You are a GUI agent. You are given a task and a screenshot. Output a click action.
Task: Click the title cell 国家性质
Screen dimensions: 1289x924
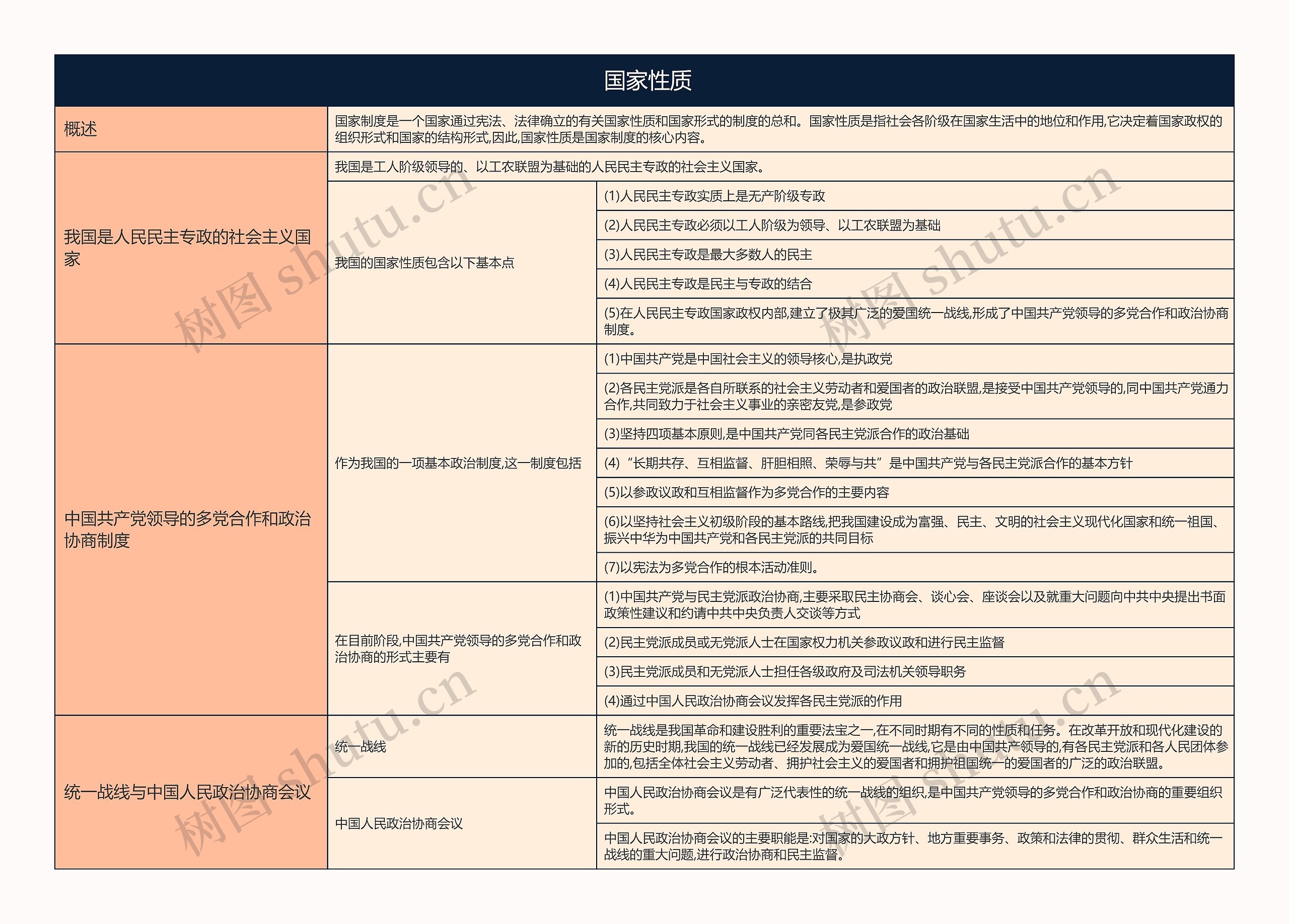(644, 81)
